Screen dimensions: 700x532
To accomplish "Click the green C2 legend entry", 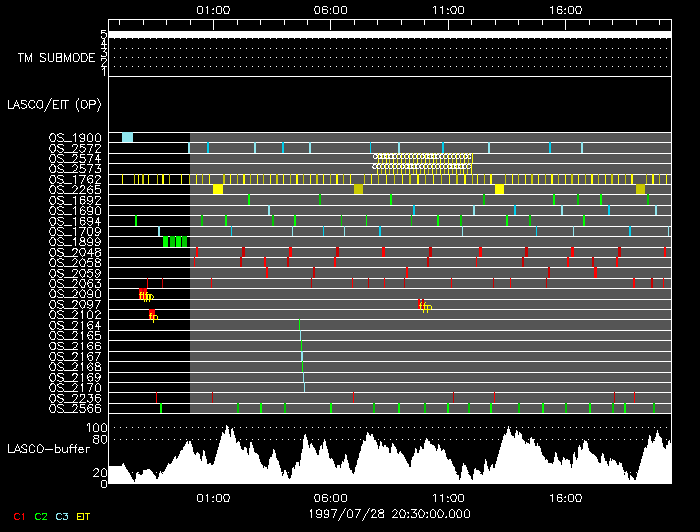I will click(x=41, y=516).
